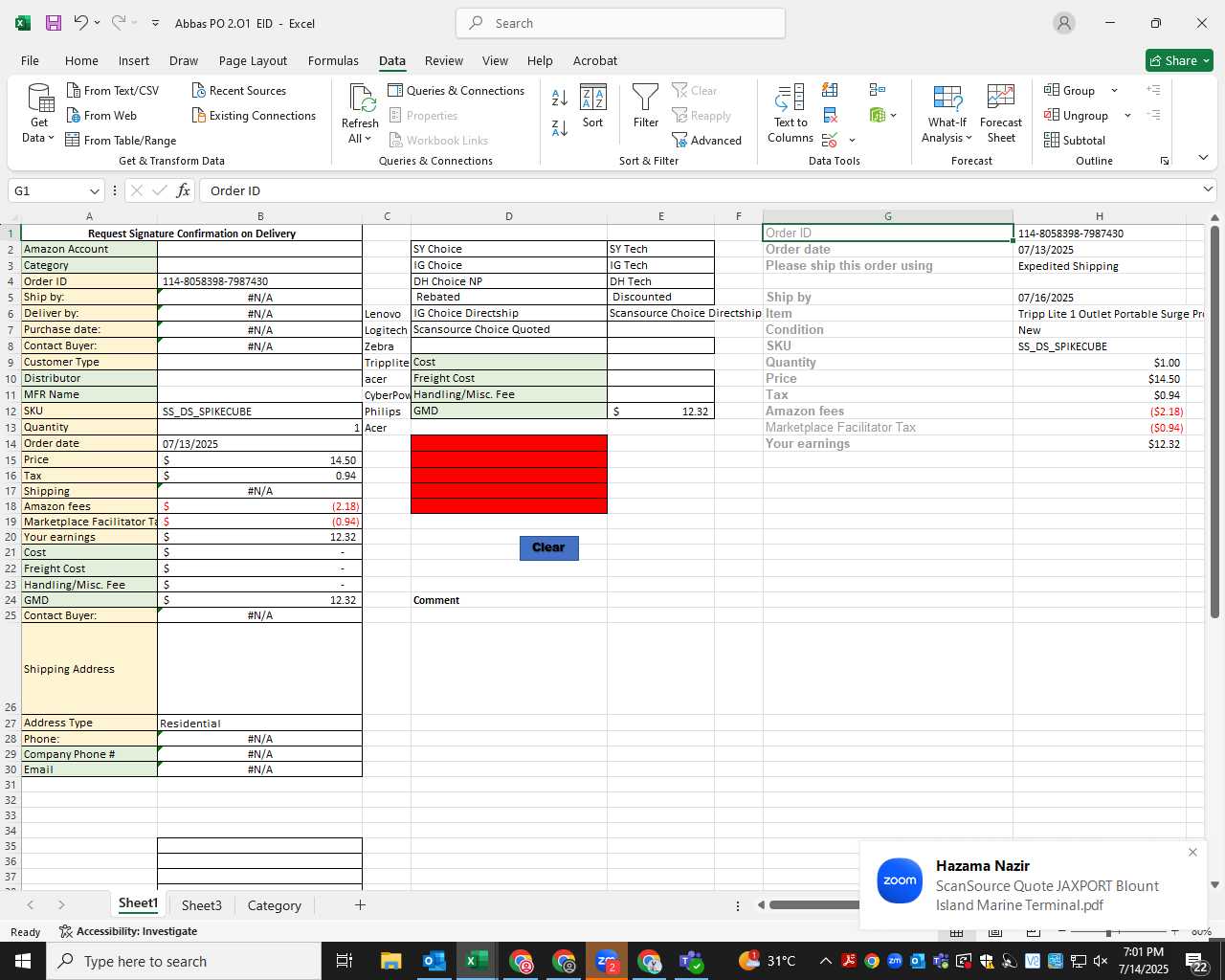Viewport: 1225px width, 980px height.
Task: Open What-If Analysis dropdown
Action: coord(947,114)
